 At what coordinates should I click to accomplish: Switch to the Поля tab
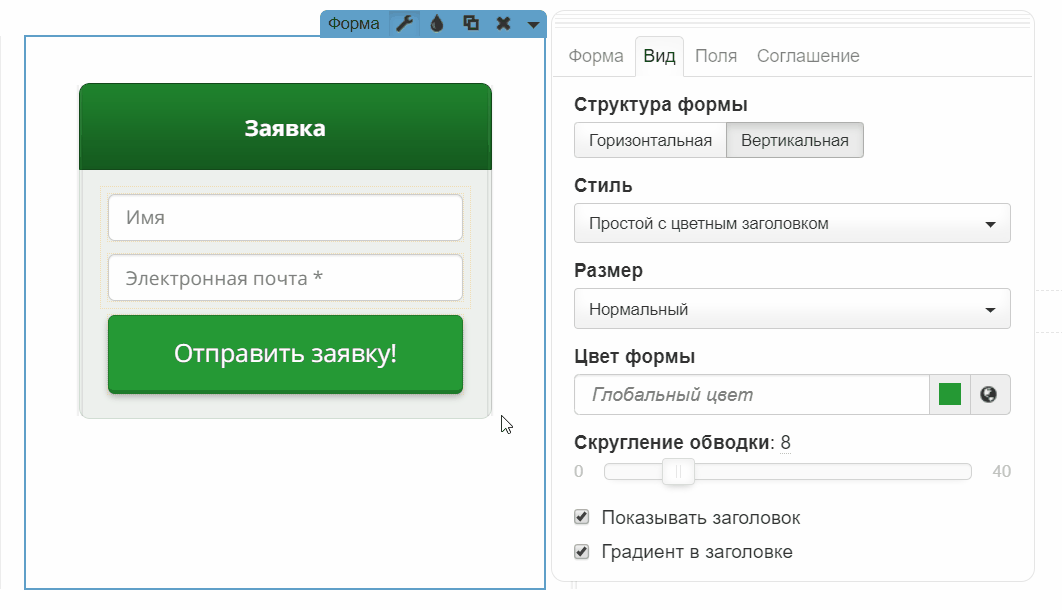(716, 56)
